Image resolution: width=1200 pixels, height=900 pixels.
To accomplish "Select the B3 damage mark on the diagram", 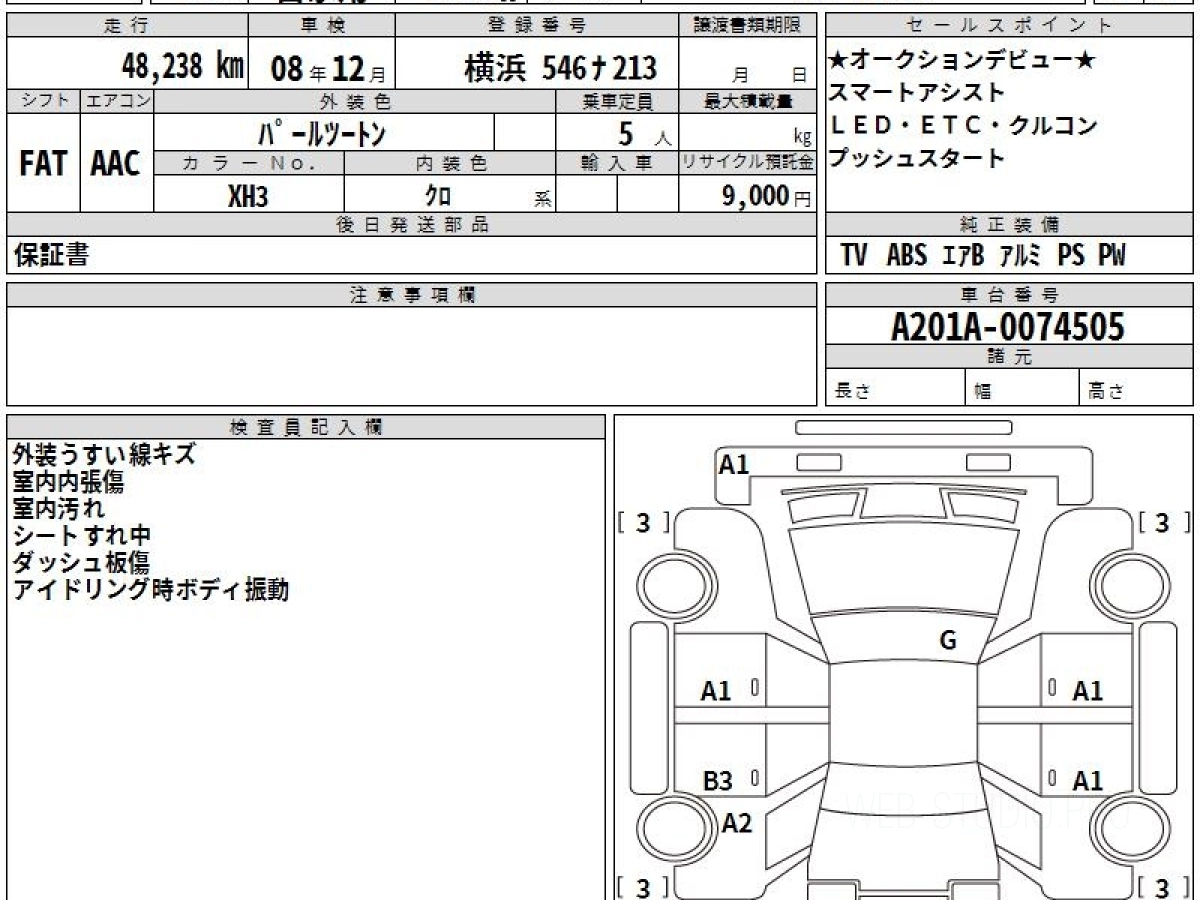I will 716,781.
